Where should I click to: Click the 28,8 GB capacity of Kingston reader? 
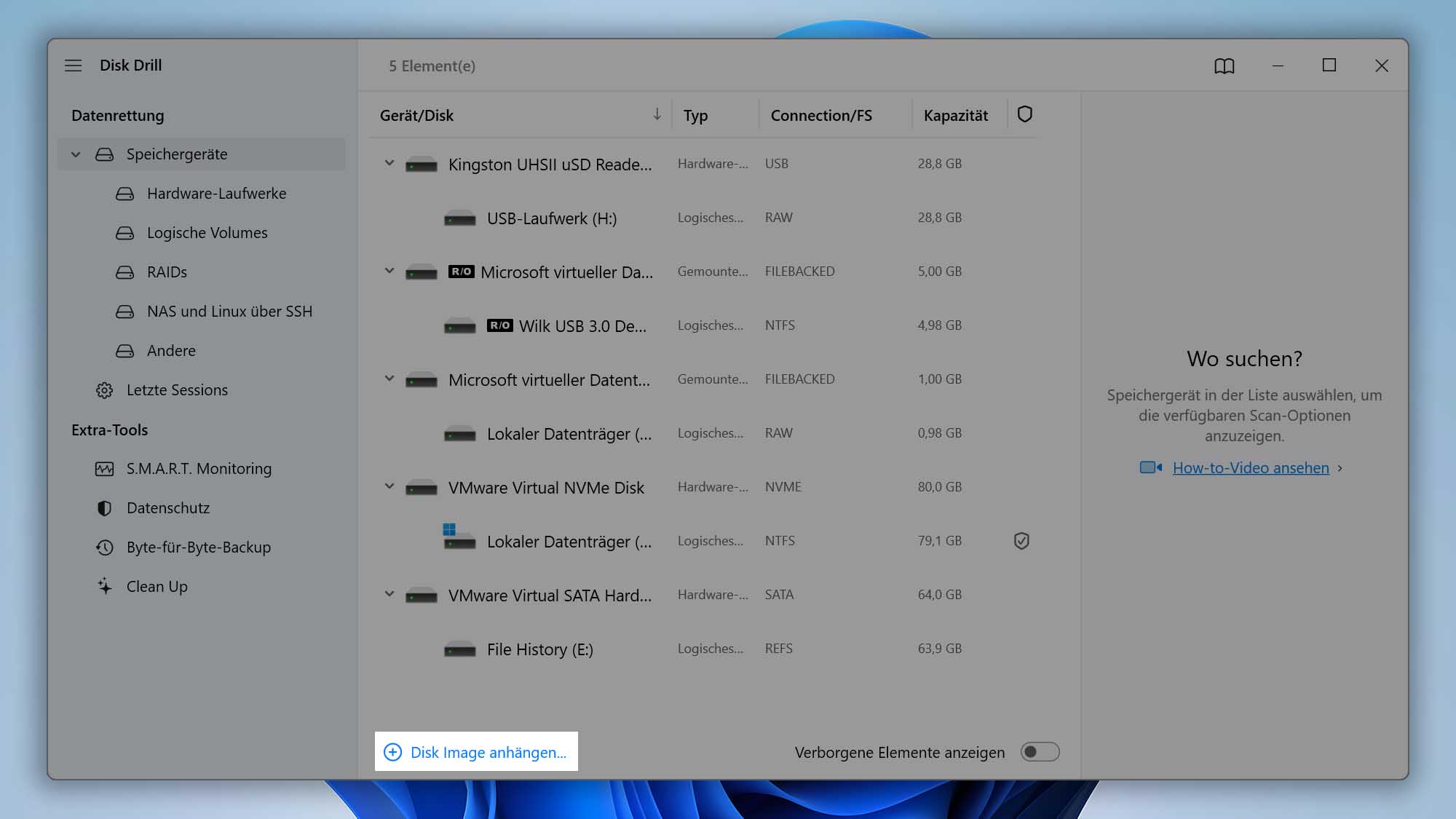tap(939, 164)
